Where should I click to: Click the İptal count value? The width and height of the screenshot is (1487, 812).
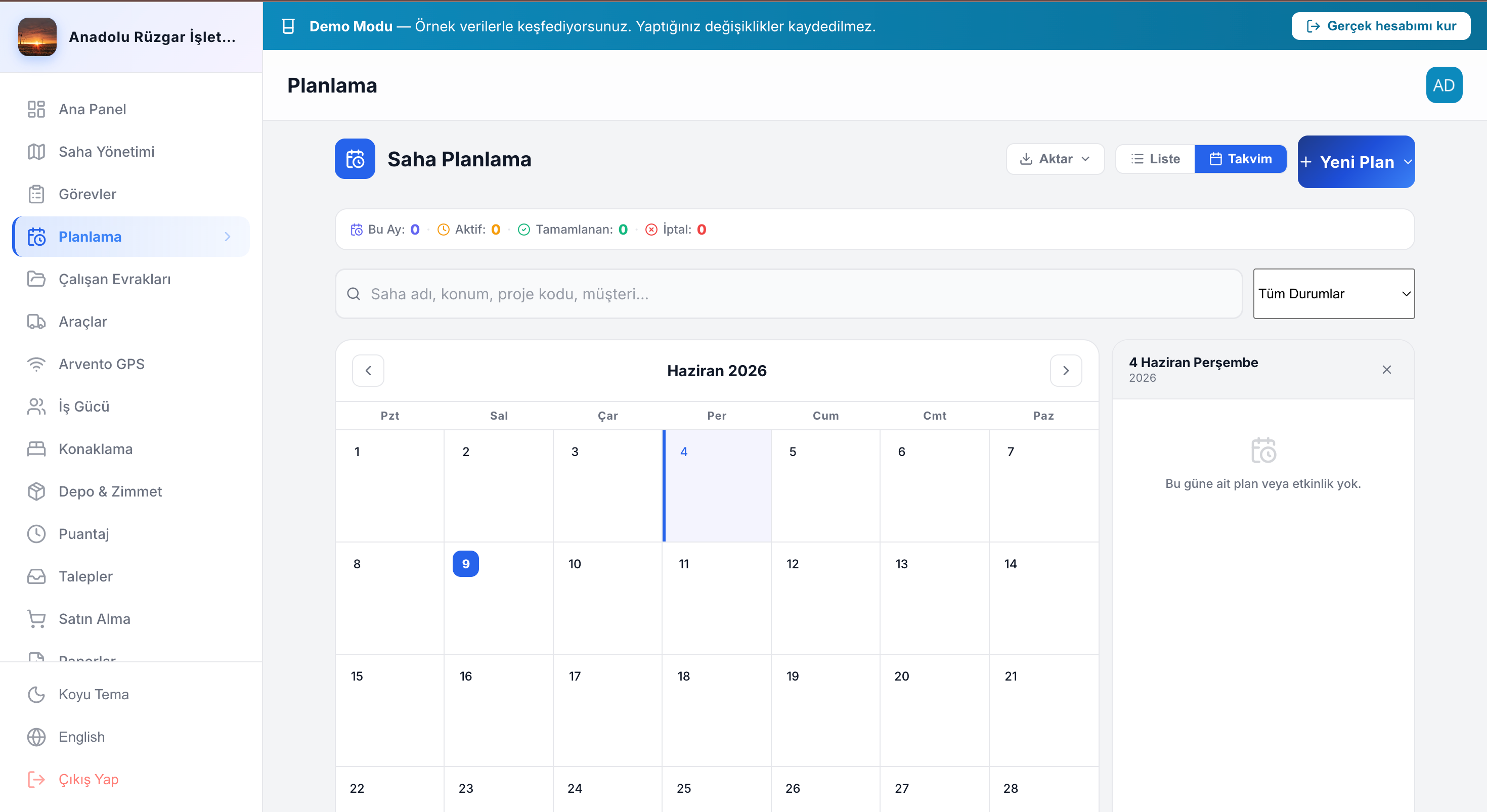coord(702,230)
